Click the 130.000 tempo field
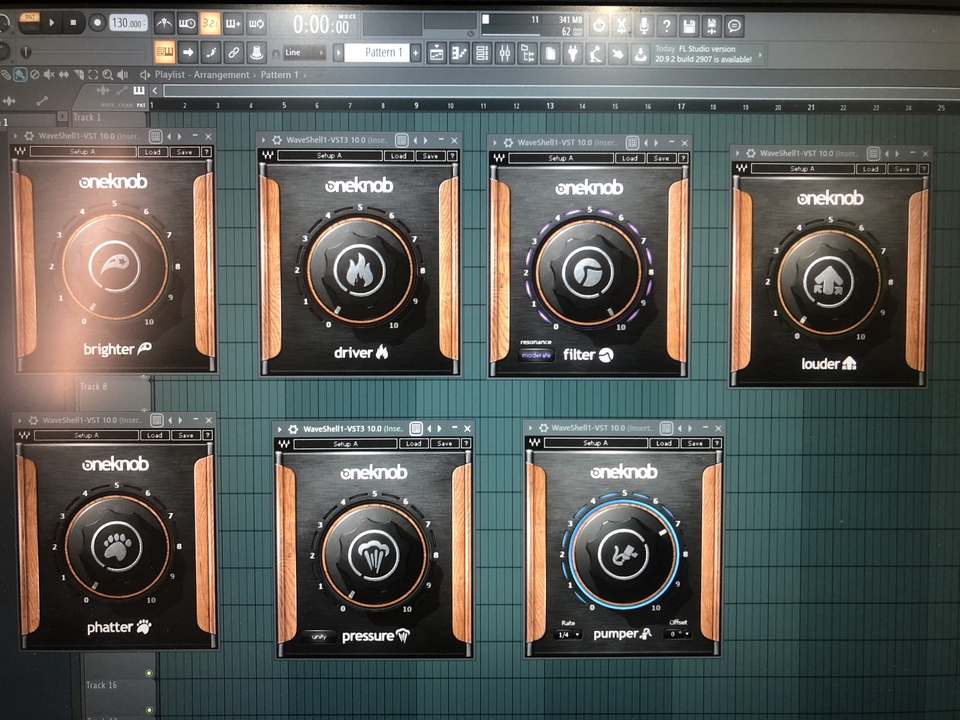960x720 pixels. (128, 23)
